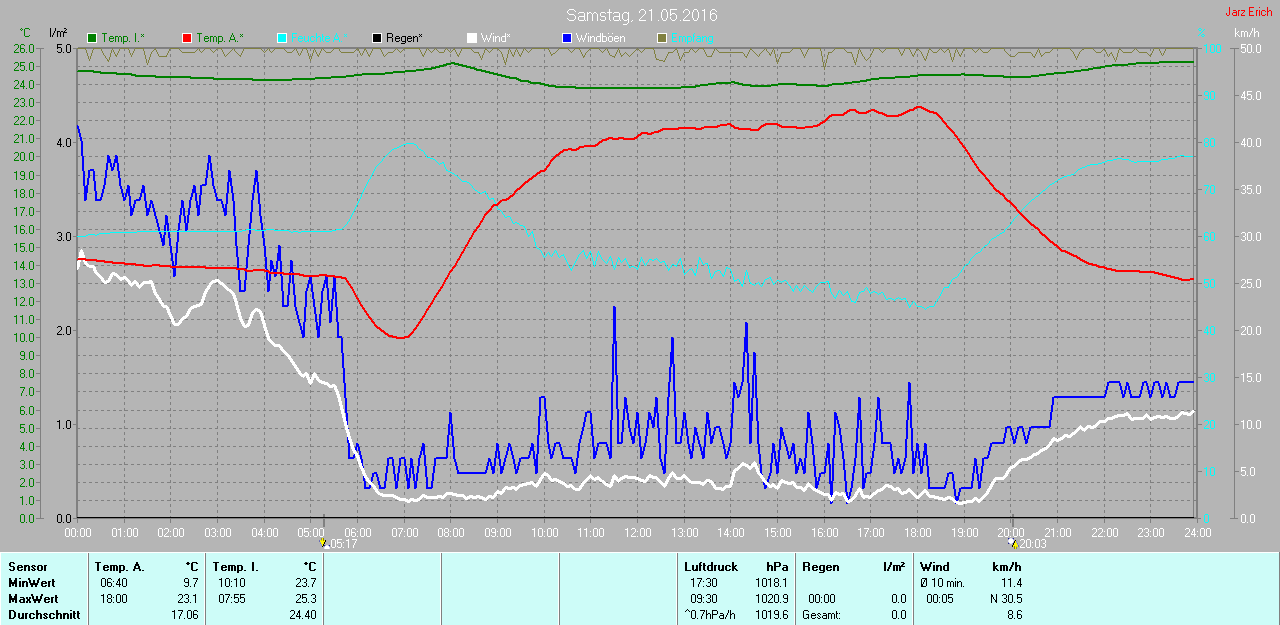Viewport: 1280px width, 625px height.
Task: Click the MaxWert row label
Action: pyautogui.click(x=32, y=599)
